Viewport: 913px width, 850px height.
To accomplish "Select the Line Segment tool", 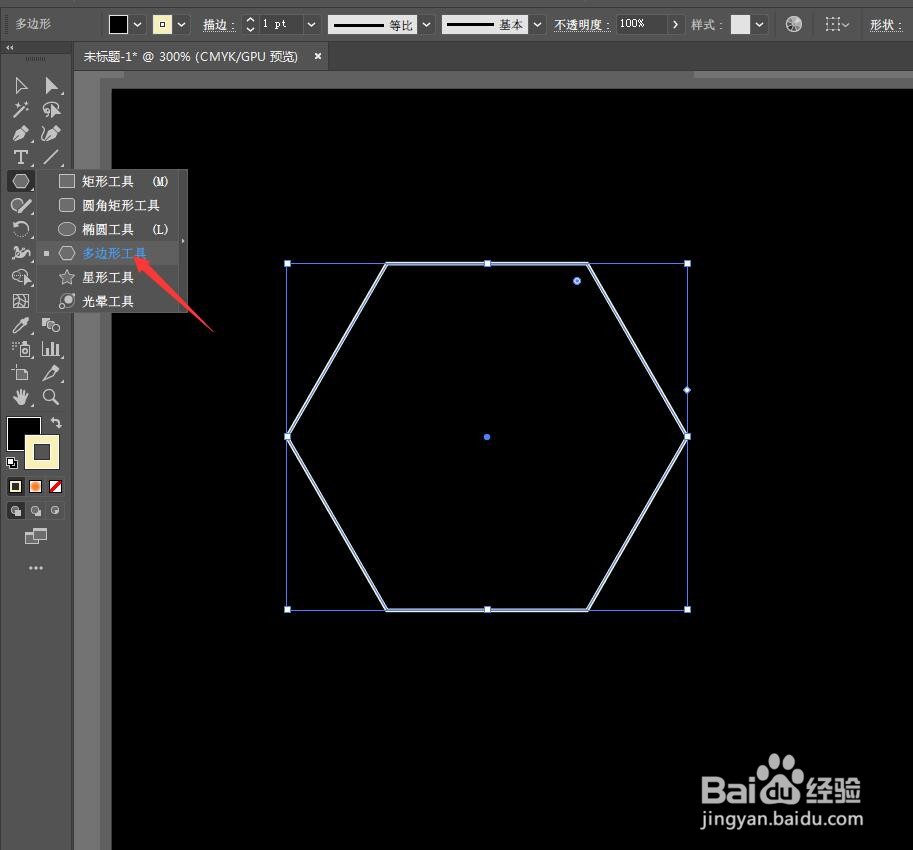I will [x=51, y=157].
